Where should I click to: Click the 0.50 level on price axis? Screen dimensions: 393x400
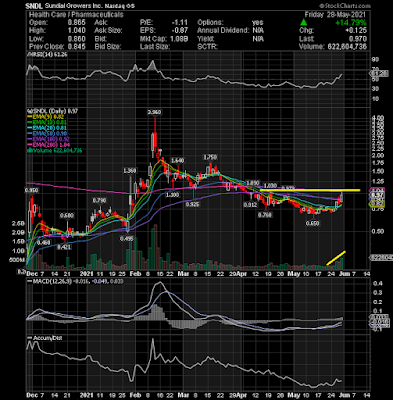(x=377, y=231)
